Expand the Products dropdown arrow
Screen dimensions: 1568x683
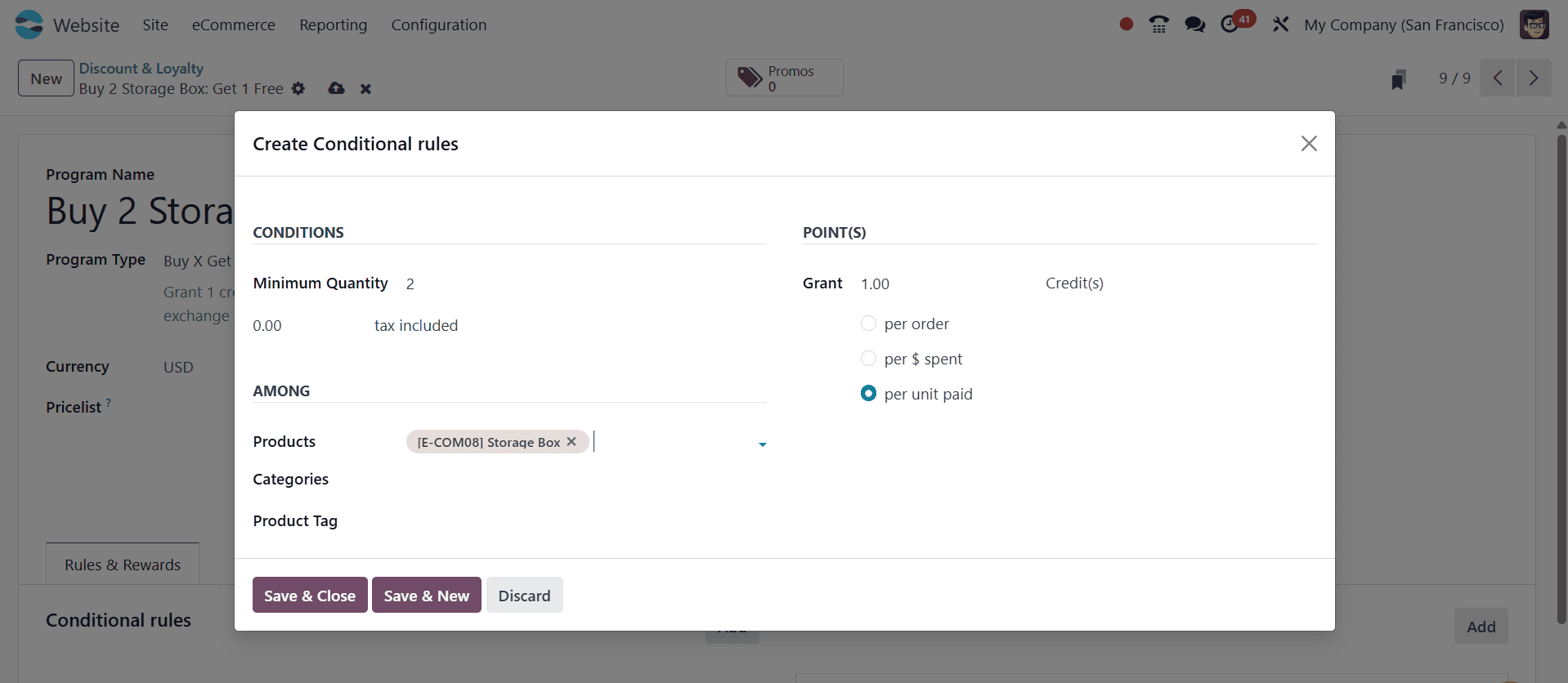761,444
